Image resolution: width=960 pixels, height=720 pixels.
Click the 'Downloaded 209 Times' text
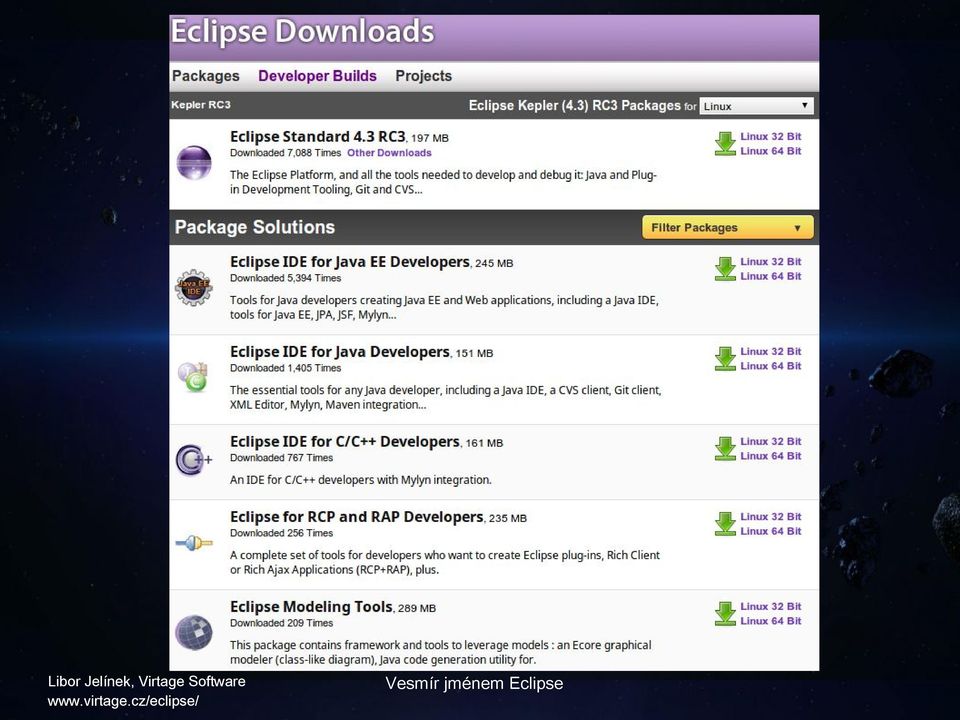click(282, 623)
